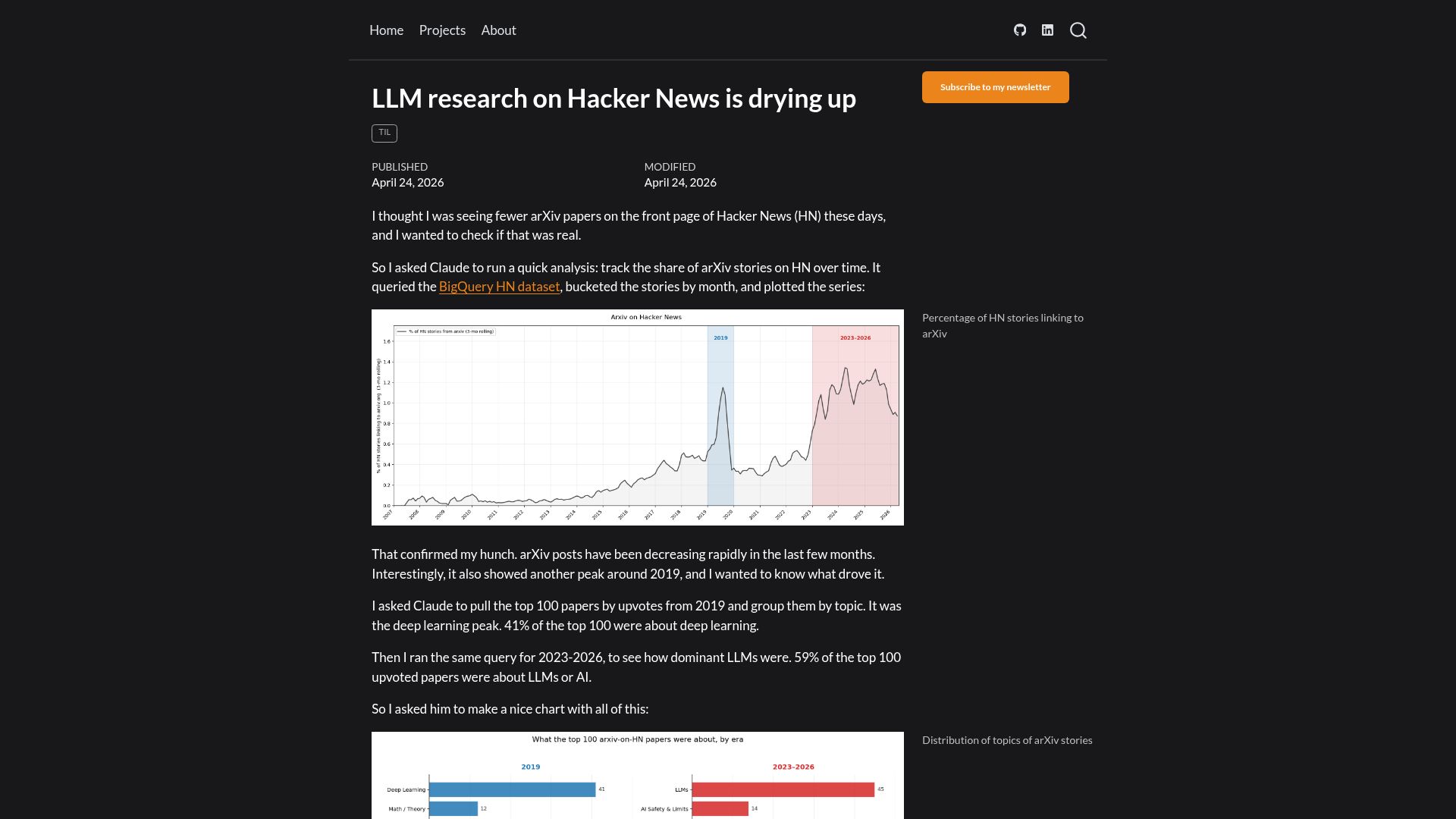Open the Arxiv on Hacker News chart image
1456x819 pixels.
(638, 417)
